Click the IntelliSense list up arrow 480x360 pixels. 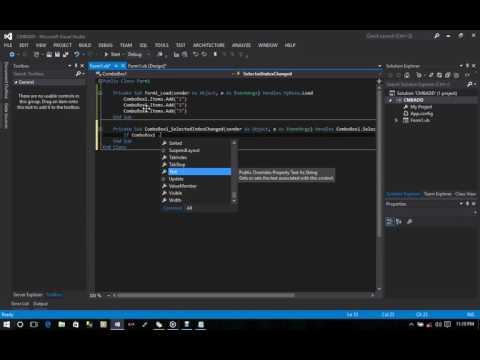[234, 143]
